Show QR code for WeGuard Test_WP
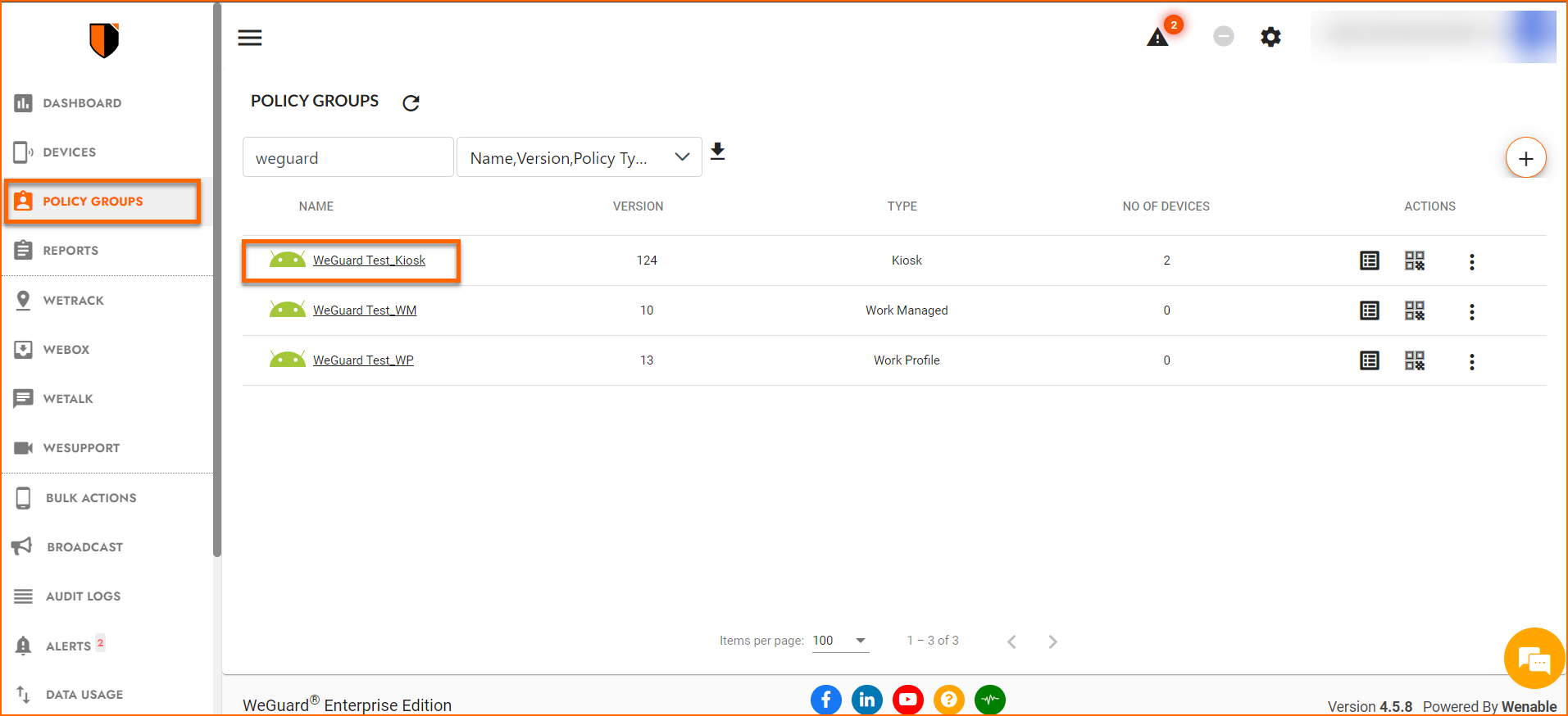 click(1415, 361)
